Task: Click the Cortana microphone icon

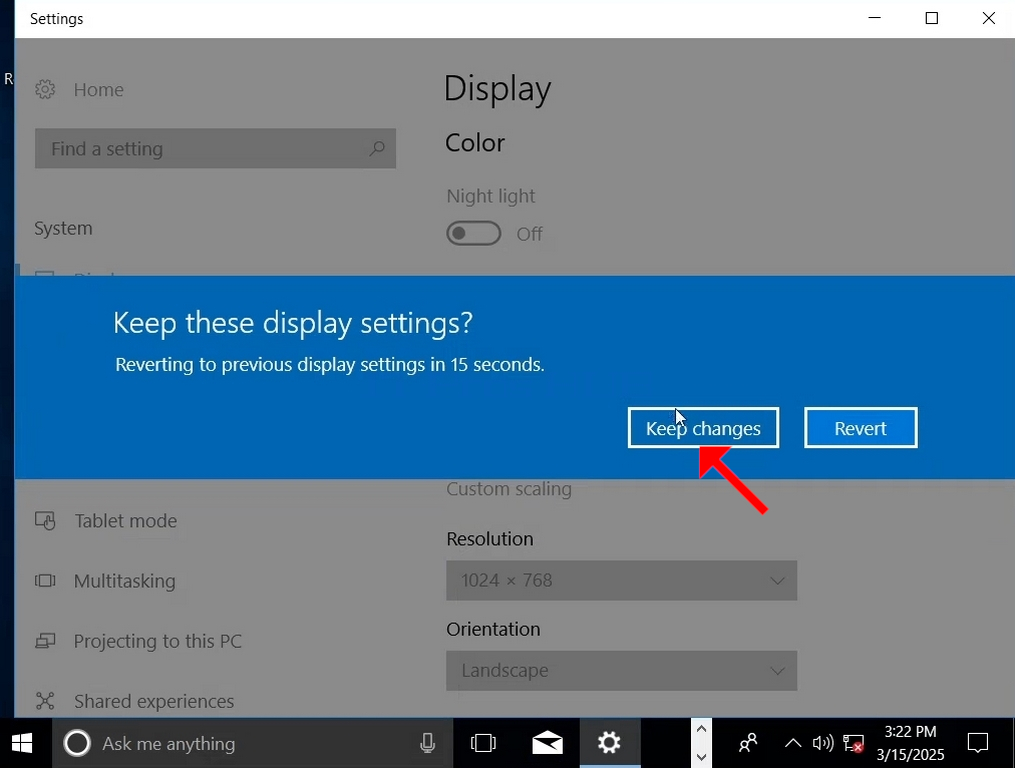Action: point(427,743)
